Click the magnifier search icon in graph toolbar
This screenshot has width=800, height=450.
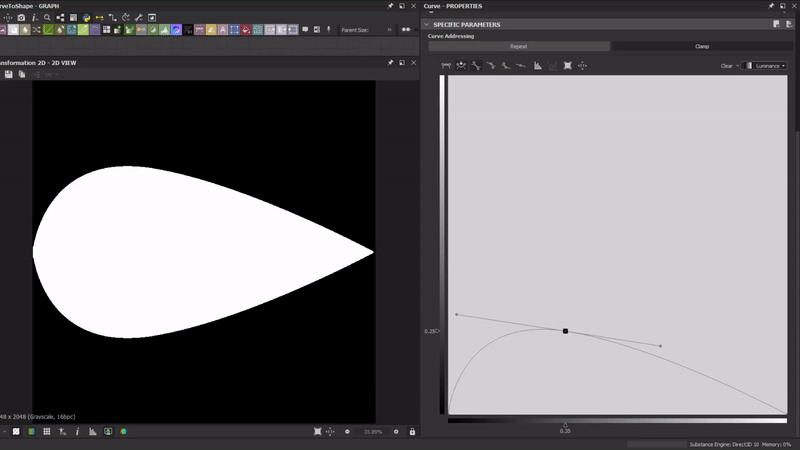tap(47, 18)
